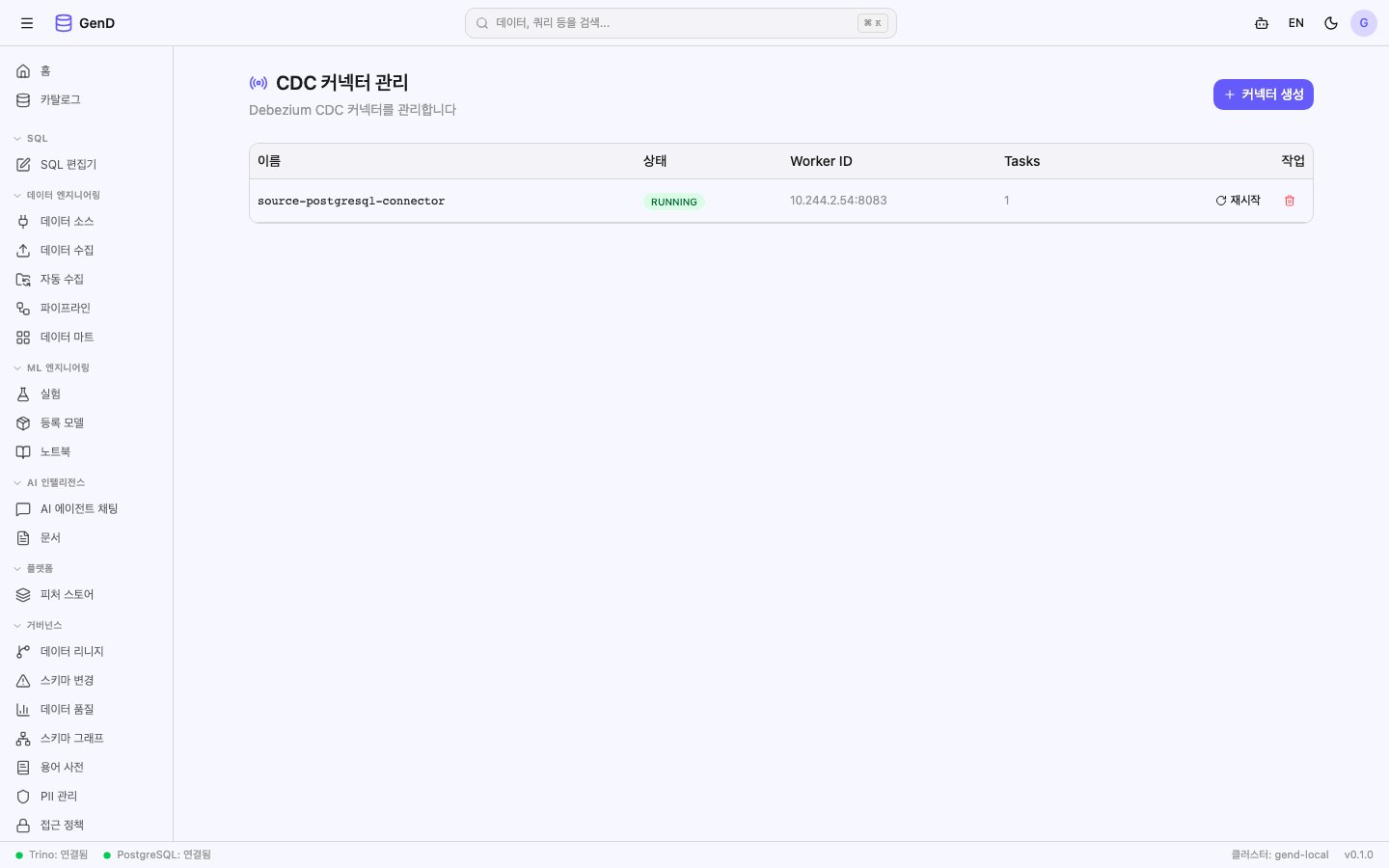Click the RUNNING status badge
This screenshot has height=868, width=1389.
coord(674,202)
